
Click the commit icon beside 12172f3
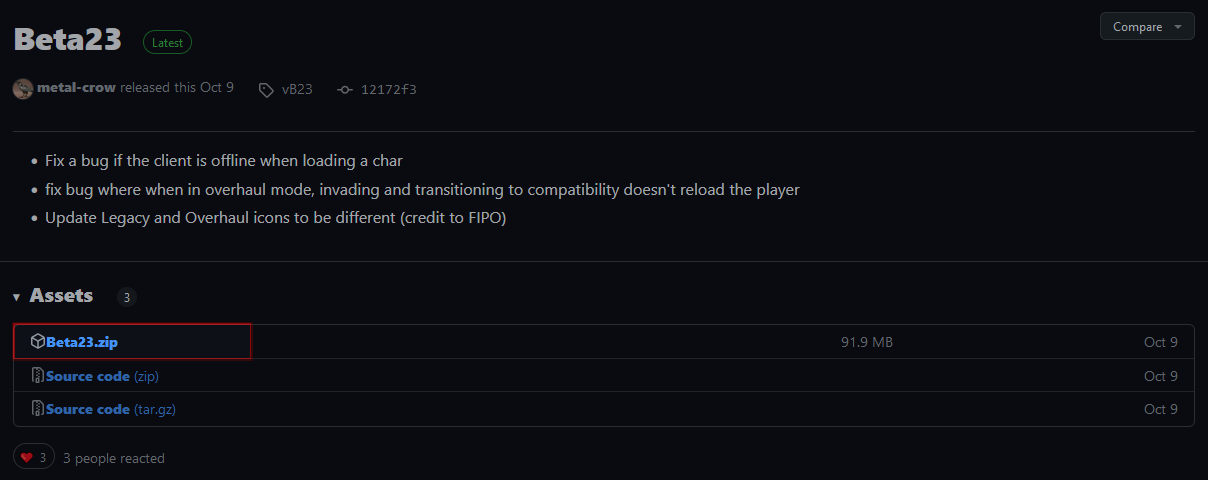(x=345, y=90)
